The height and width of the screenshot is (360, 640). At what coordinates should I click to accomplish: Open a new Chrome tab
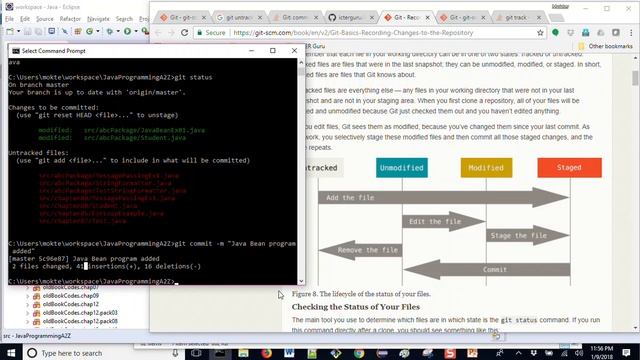[556, 18]
